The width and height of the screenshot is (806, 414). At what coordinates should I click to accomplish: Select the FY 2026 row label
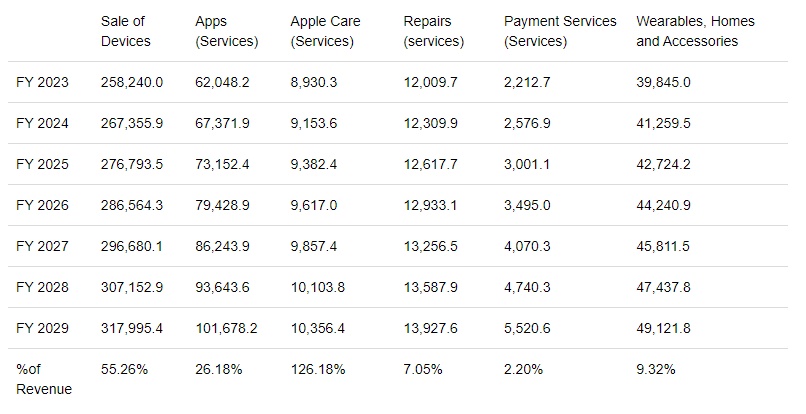[42, 205]
